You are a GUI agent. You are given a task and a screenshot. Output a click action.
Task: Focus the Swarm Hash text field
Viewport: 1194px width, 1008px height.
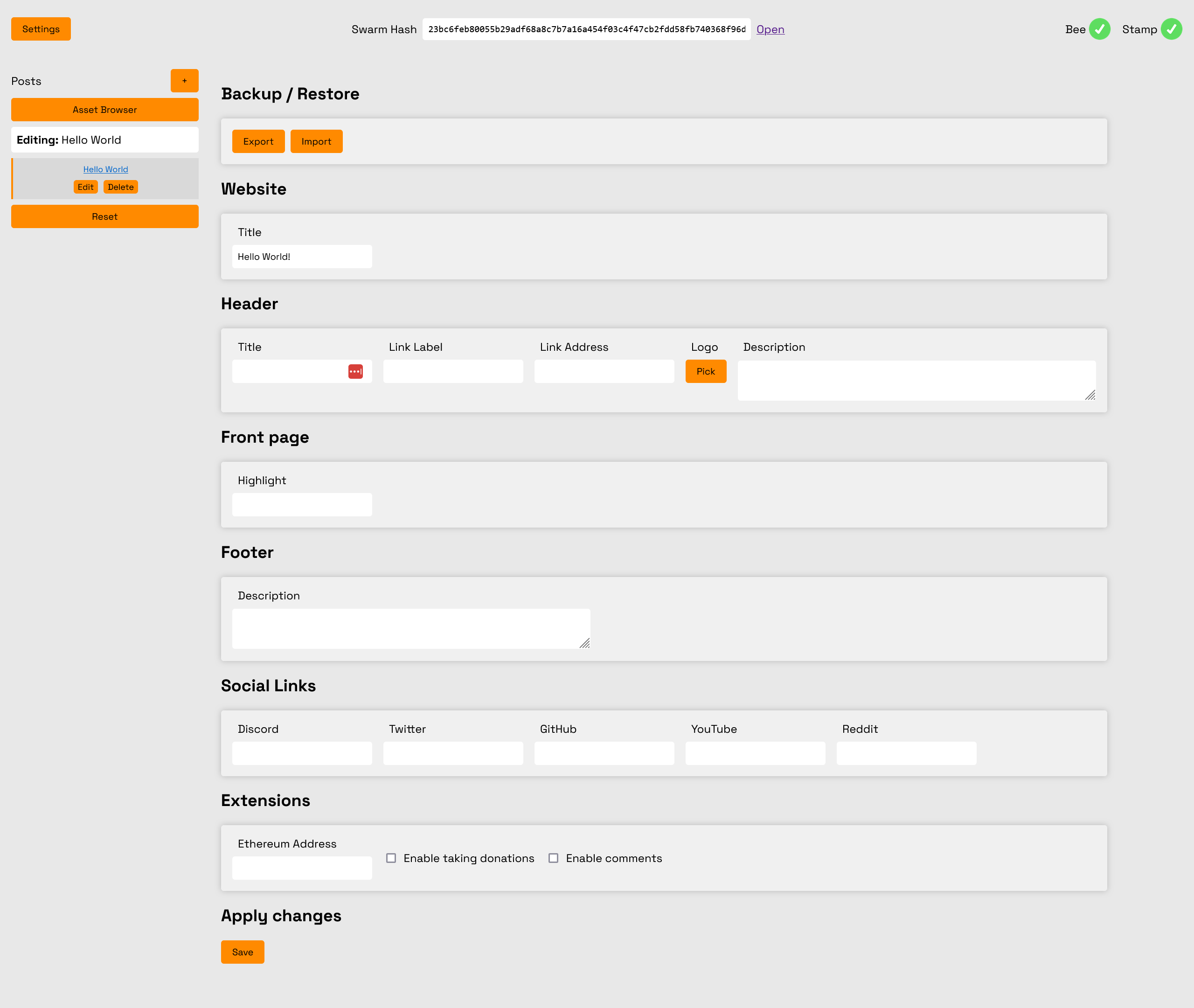coord(586,29)
